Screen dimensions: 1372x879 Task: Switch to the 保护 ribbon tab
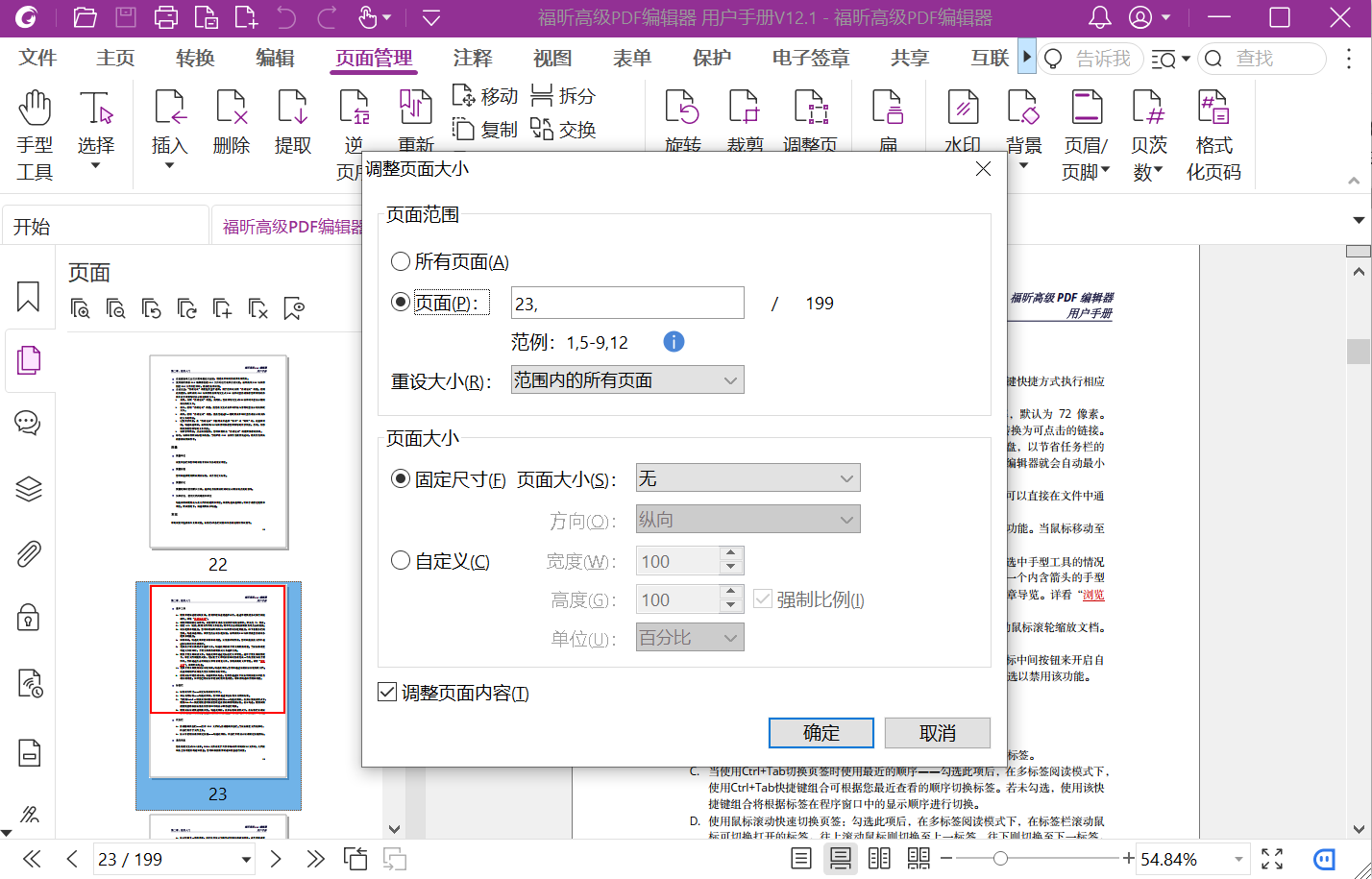[712, 58]
